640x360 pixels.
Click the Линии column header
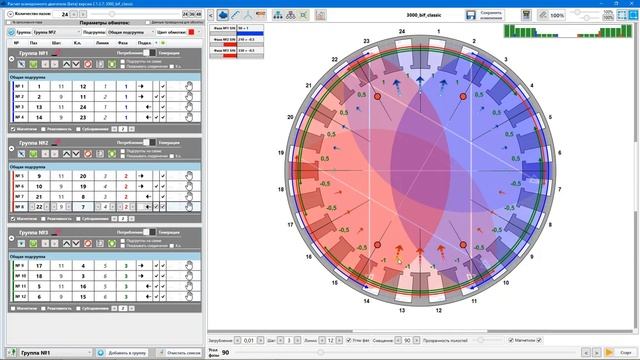click(102, 42)
